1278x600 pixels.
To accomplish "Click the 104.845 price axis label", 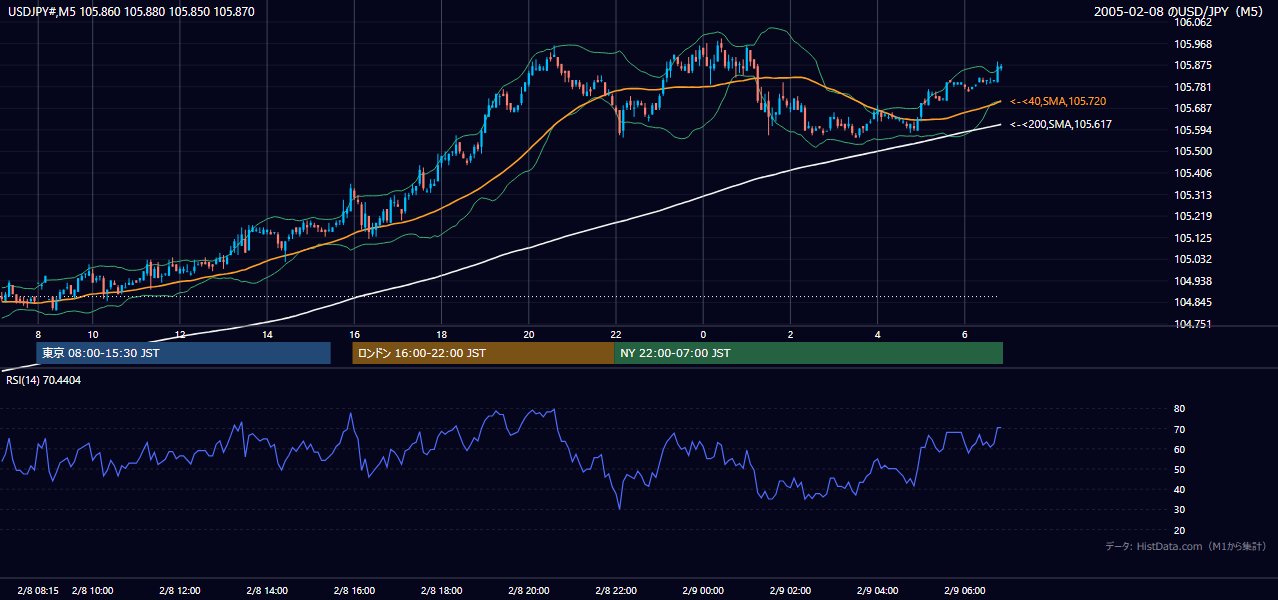I will click(1193, 303).
